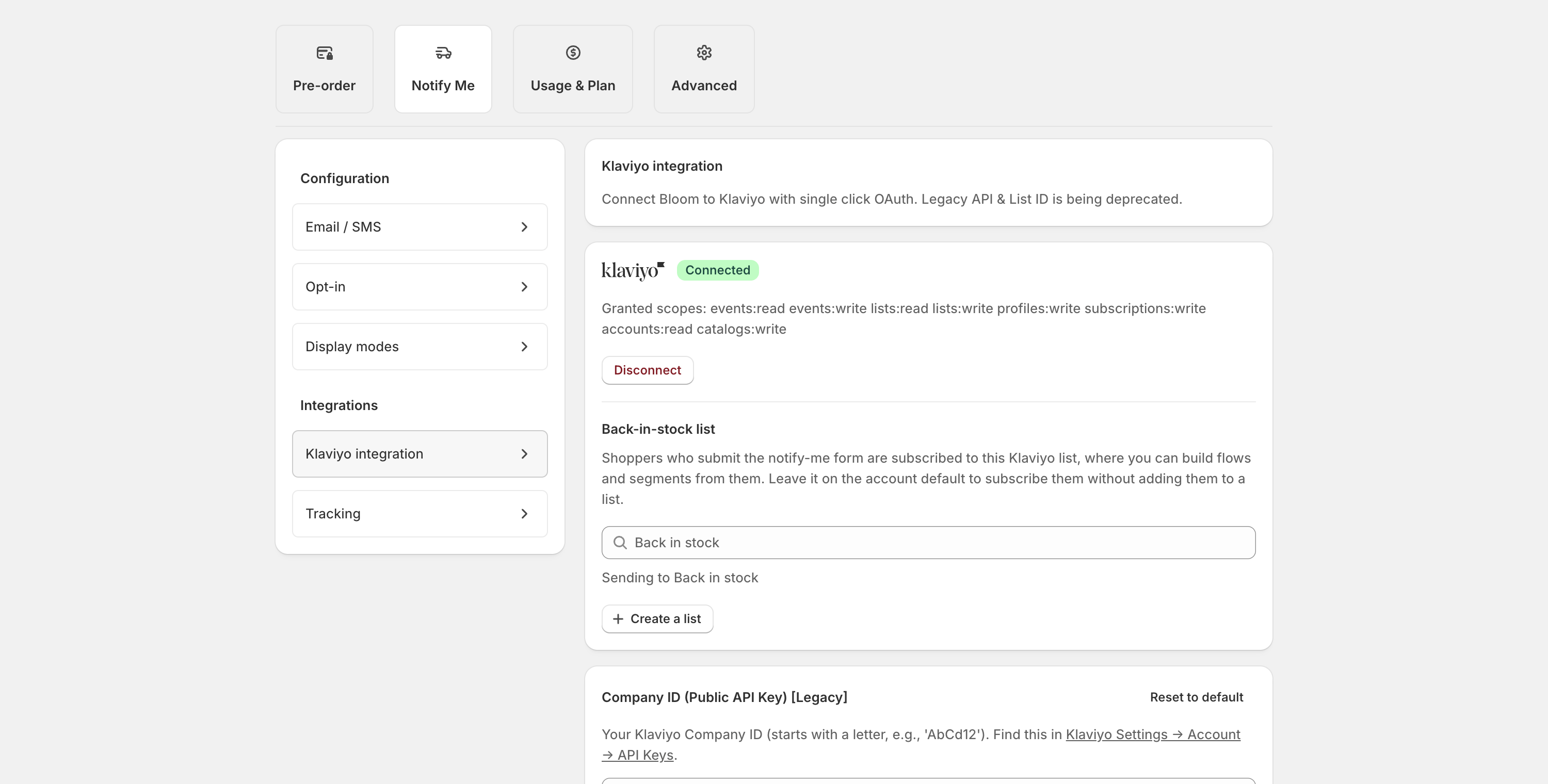This screenshot has height=784, width=1548.
Task: Click the 'Sending to Back in stock' text
Action: click(x=680, y=578)
